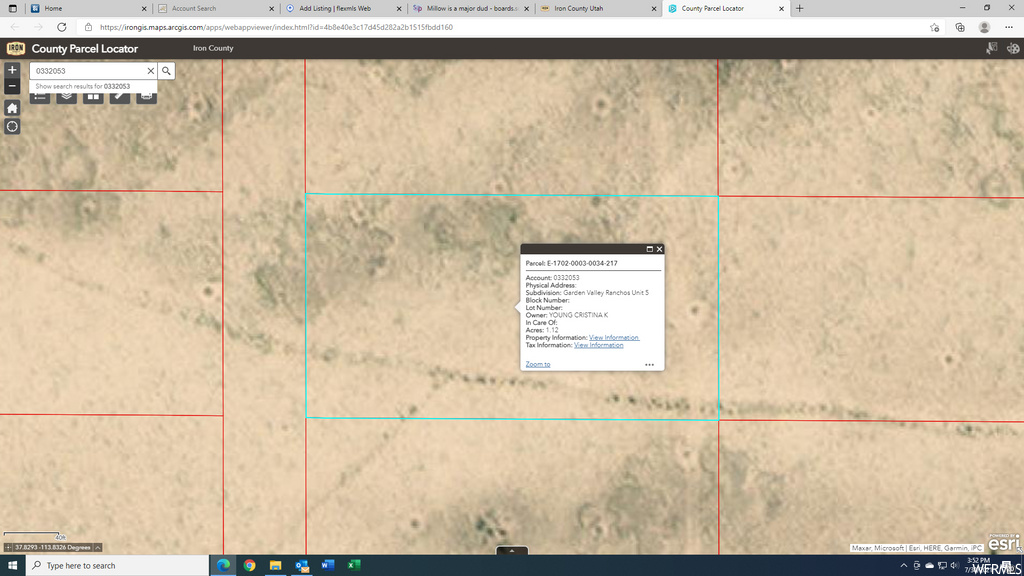Viewport: 1024px width, 576px height.
Task: Open the popup's three-dot actions menu
Action: point(649,365)
